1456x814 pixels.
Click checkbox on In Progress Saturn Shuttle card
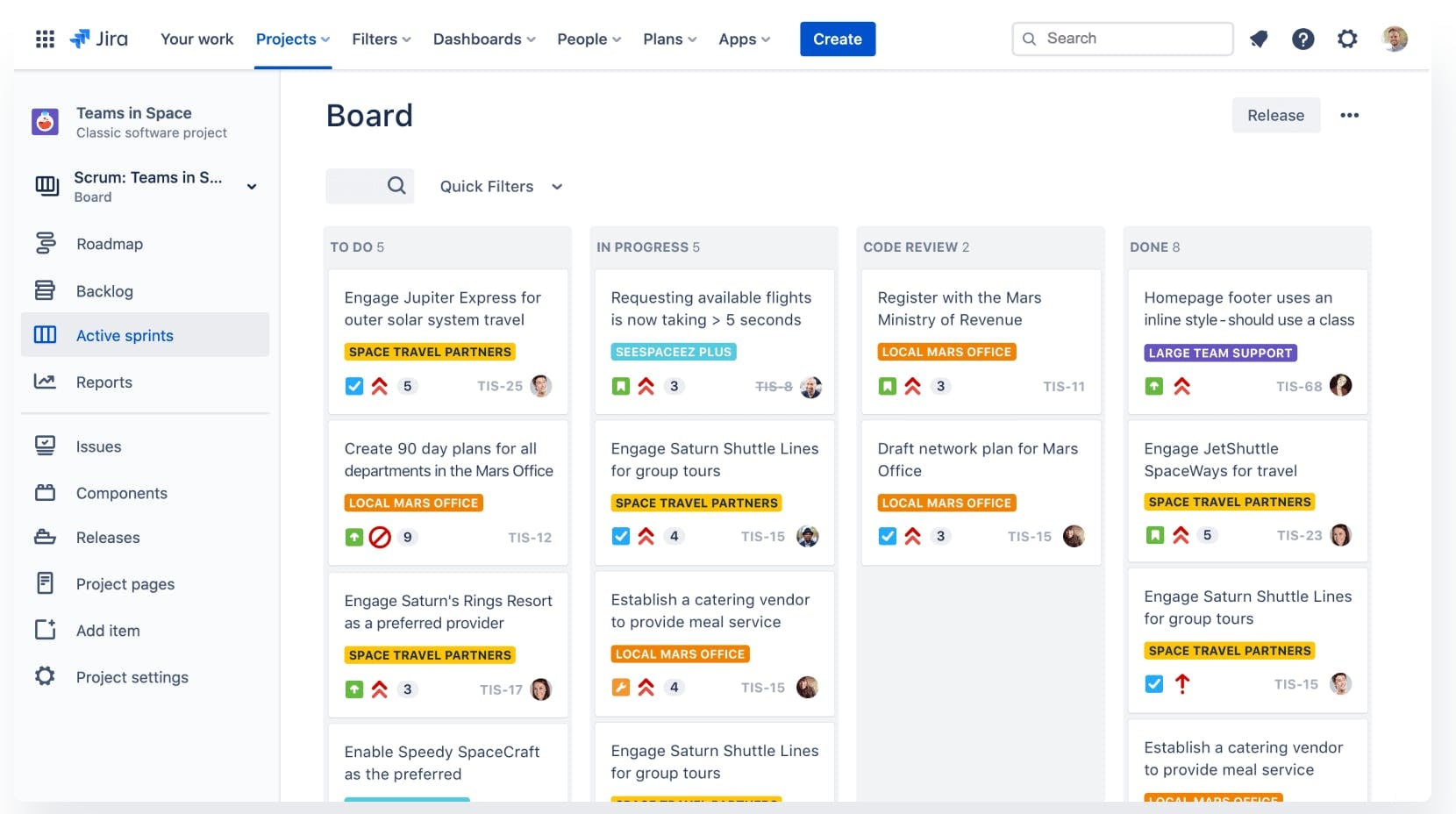tap(621, 536)
